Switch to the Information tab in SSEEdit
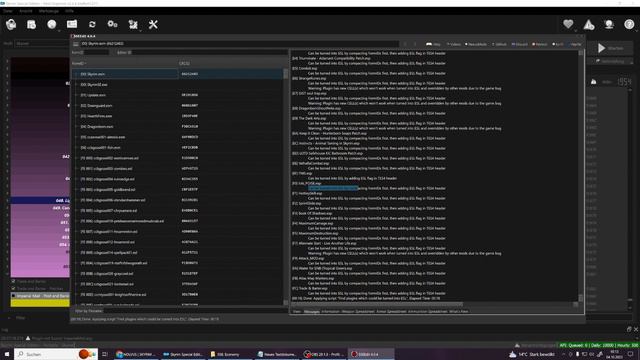 tap(330, 311)
